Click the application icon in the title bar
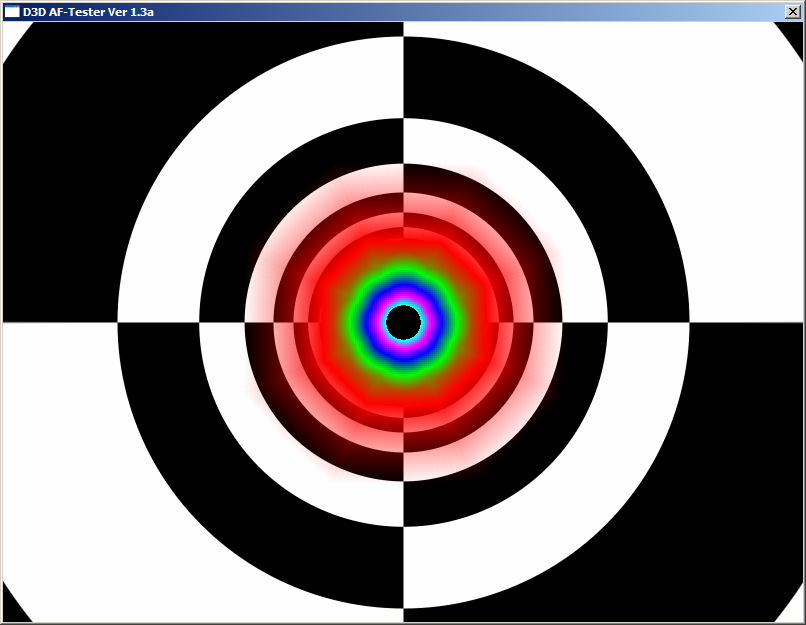 click(12, 11)
